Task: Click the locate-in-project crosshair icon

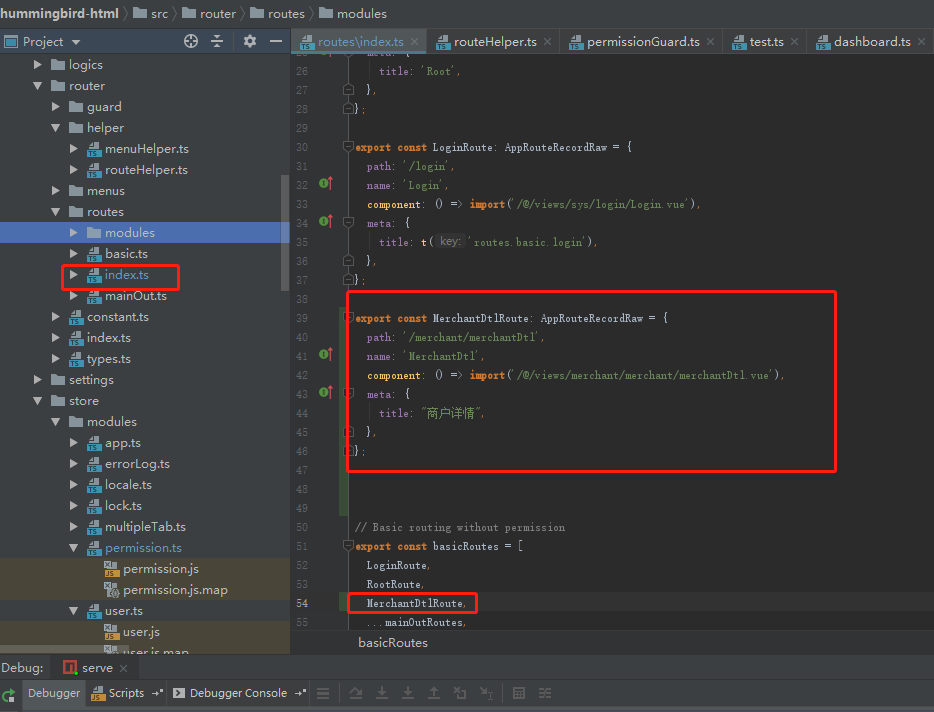Action: pyautogui.click(x=191, y=41)
